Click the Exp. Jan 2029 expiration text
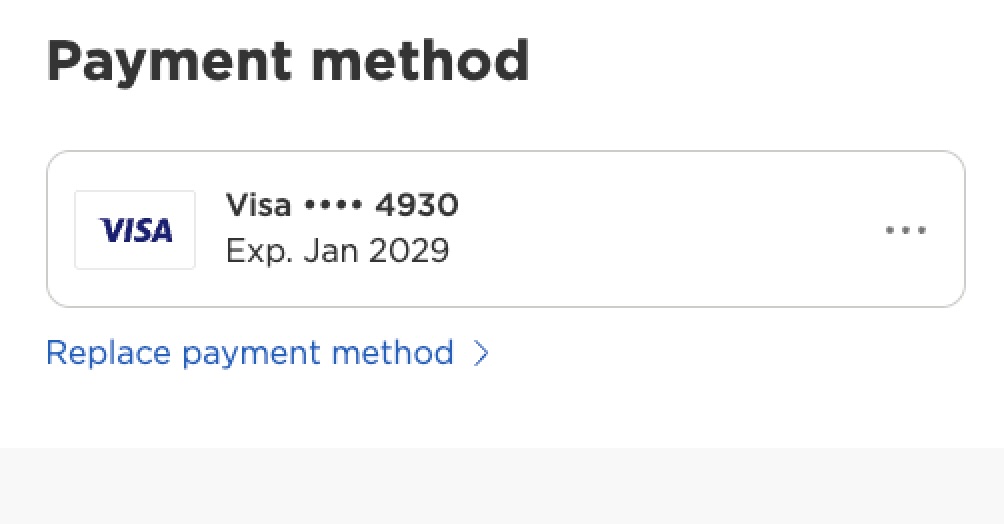 click(337, 250)
